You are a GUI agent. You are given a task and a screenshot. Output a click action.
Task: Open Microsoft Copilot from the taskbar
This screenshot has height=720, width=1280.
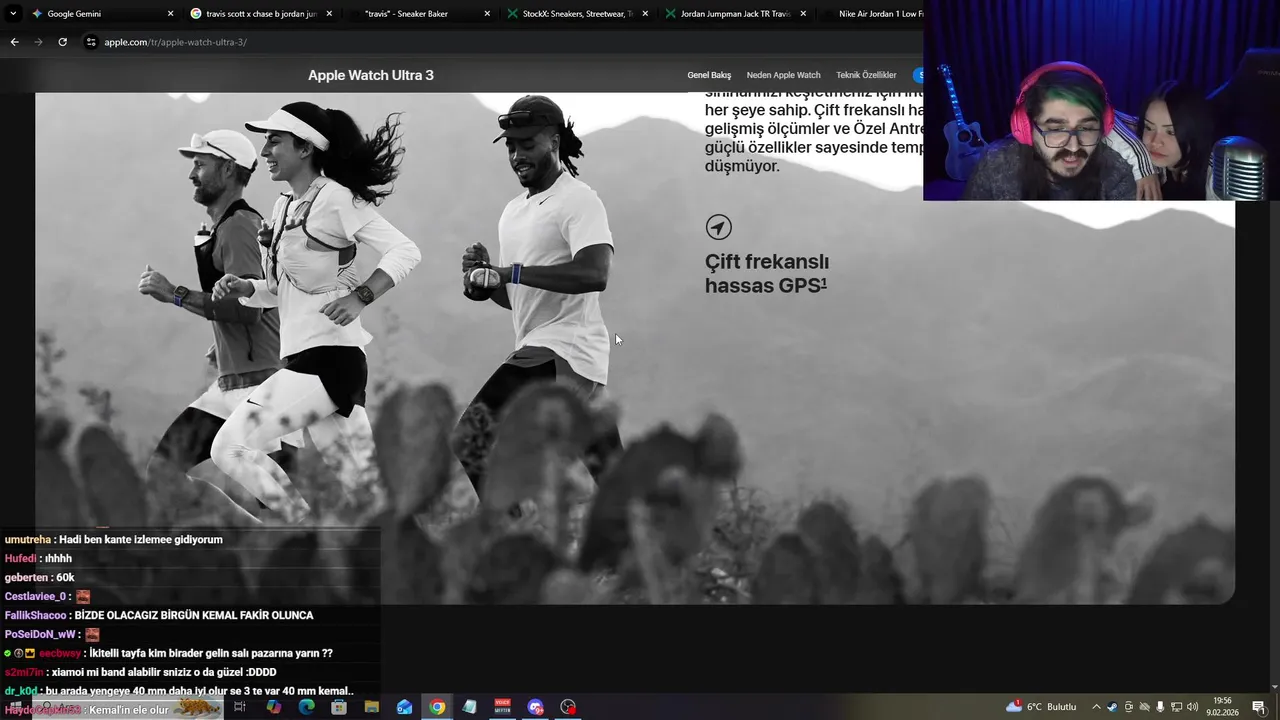pos(273,707)
